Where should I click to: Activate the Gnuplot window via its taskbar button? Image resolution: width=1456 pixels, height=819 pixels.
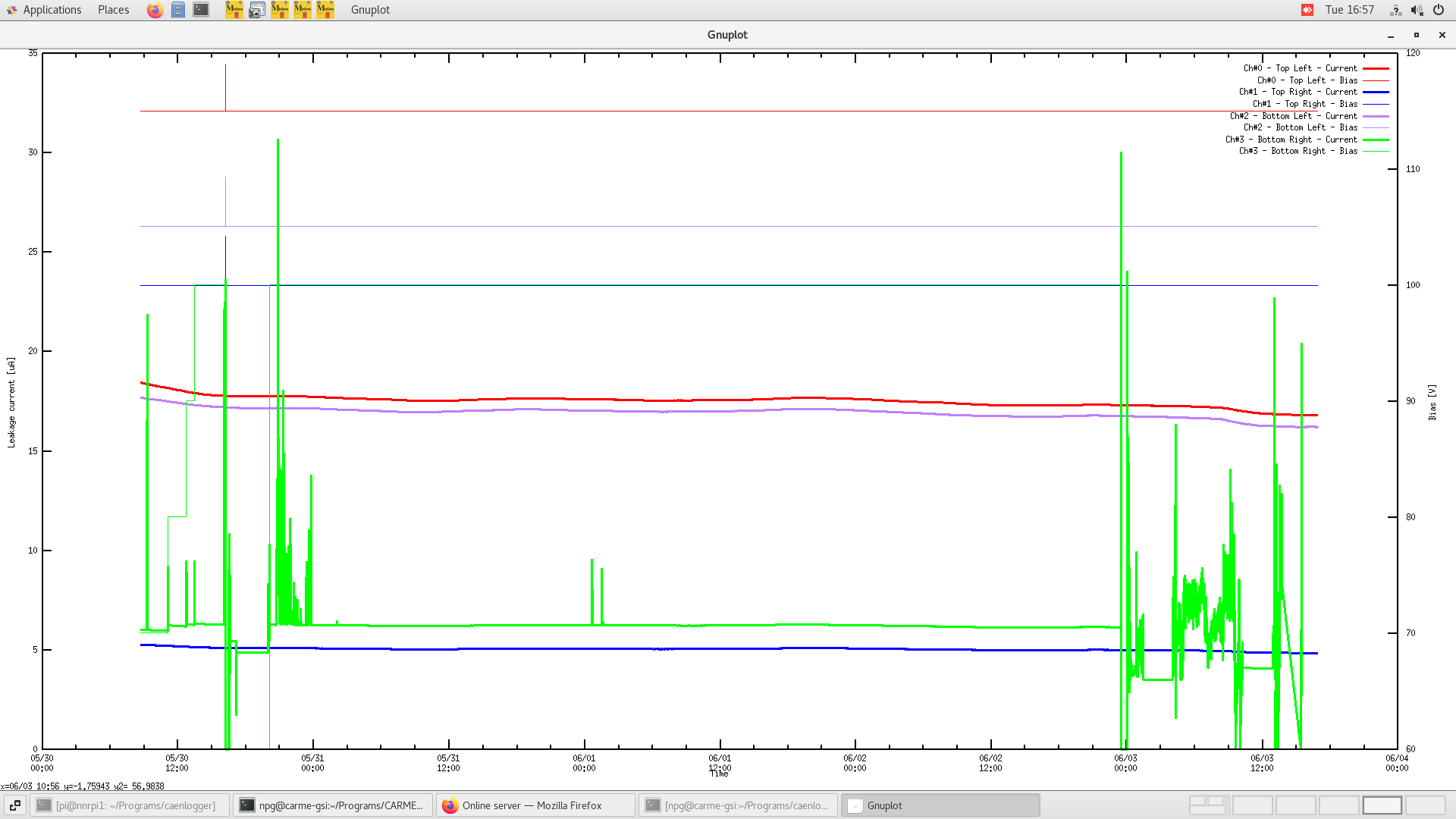940,805
